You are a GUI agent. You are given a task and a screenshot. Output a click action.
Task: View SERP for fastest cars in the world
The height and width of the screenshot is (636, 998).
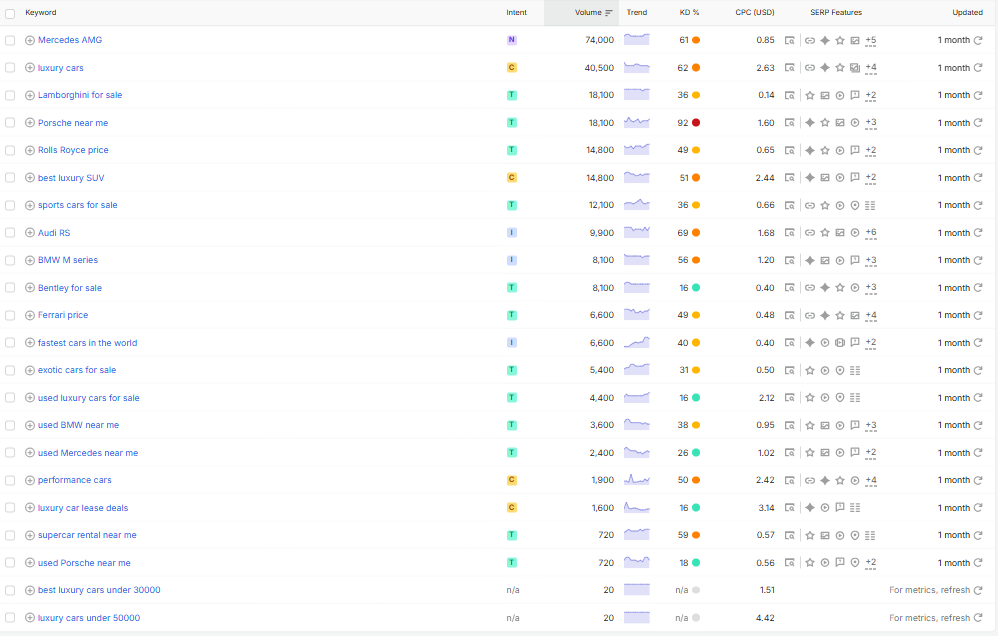[x=789, y=343]
